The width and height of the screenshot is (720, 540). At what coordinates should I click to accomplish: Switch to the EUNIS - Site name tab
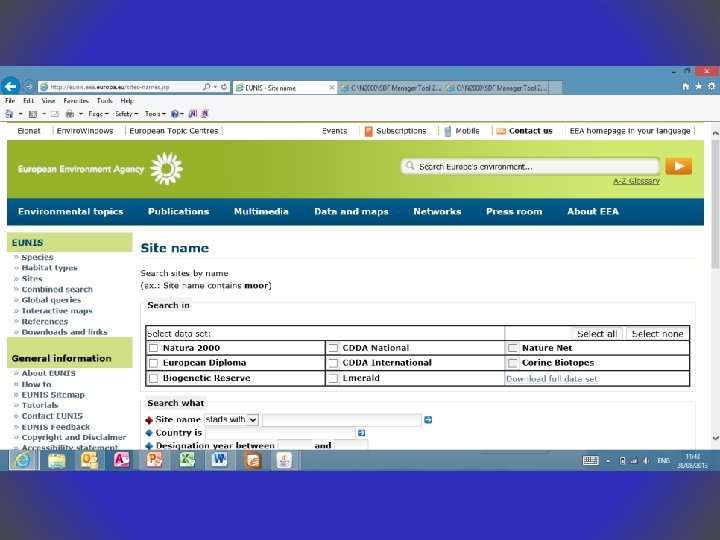(x=285, y=87)
